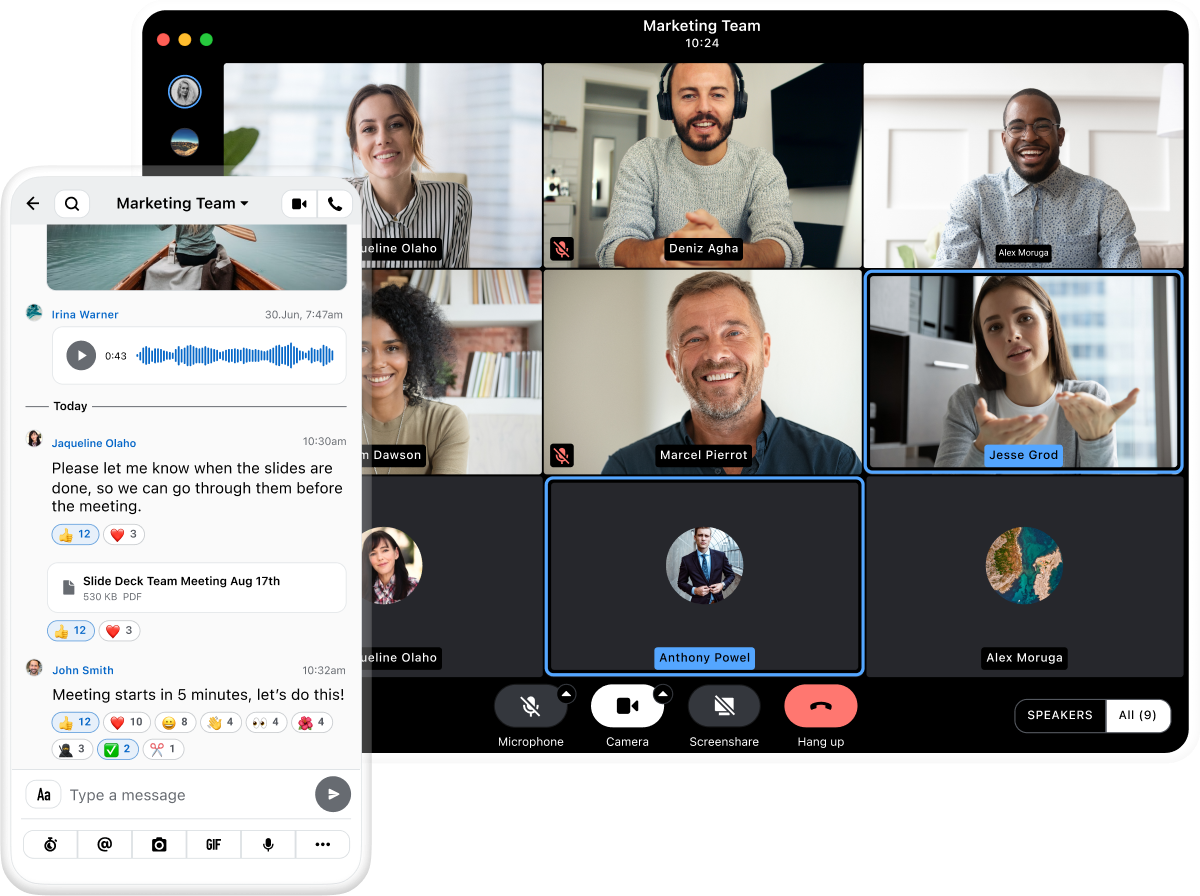Screen dimensions: 1200x896
Task: Switch to the SPEAKERS view tab
Action: (1060, 716)
